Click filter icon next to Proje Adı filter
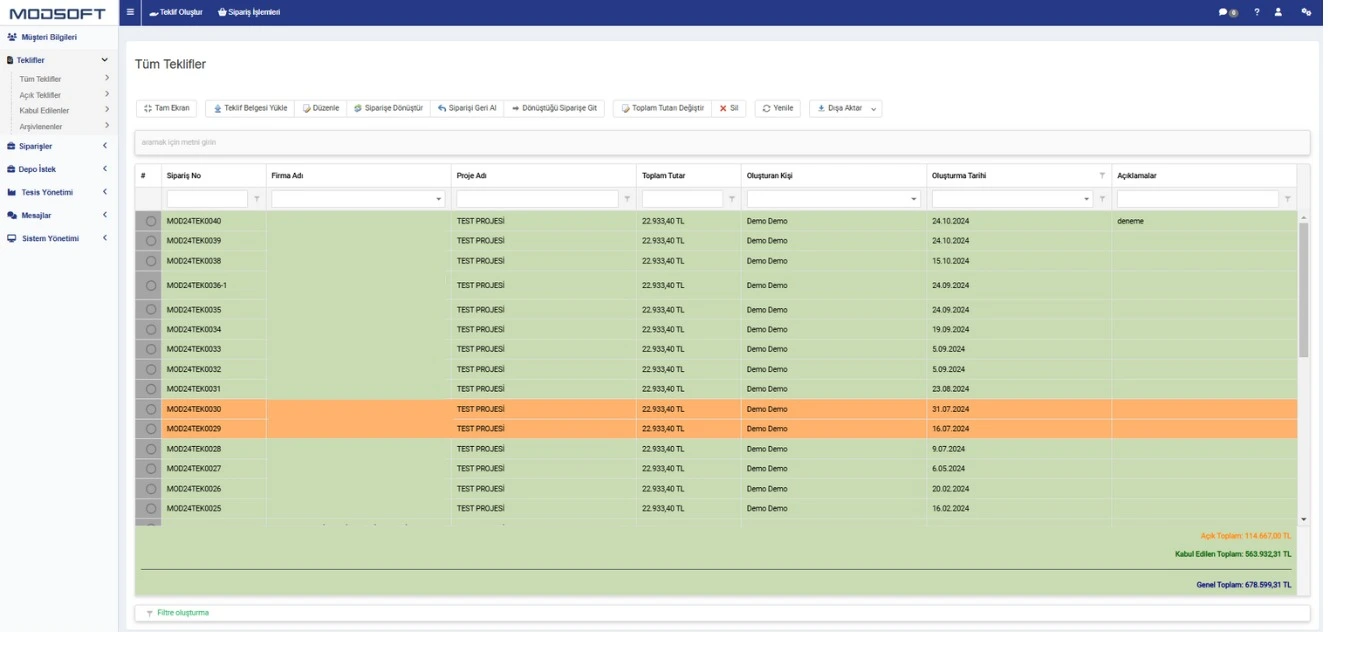 pos(627,199)
